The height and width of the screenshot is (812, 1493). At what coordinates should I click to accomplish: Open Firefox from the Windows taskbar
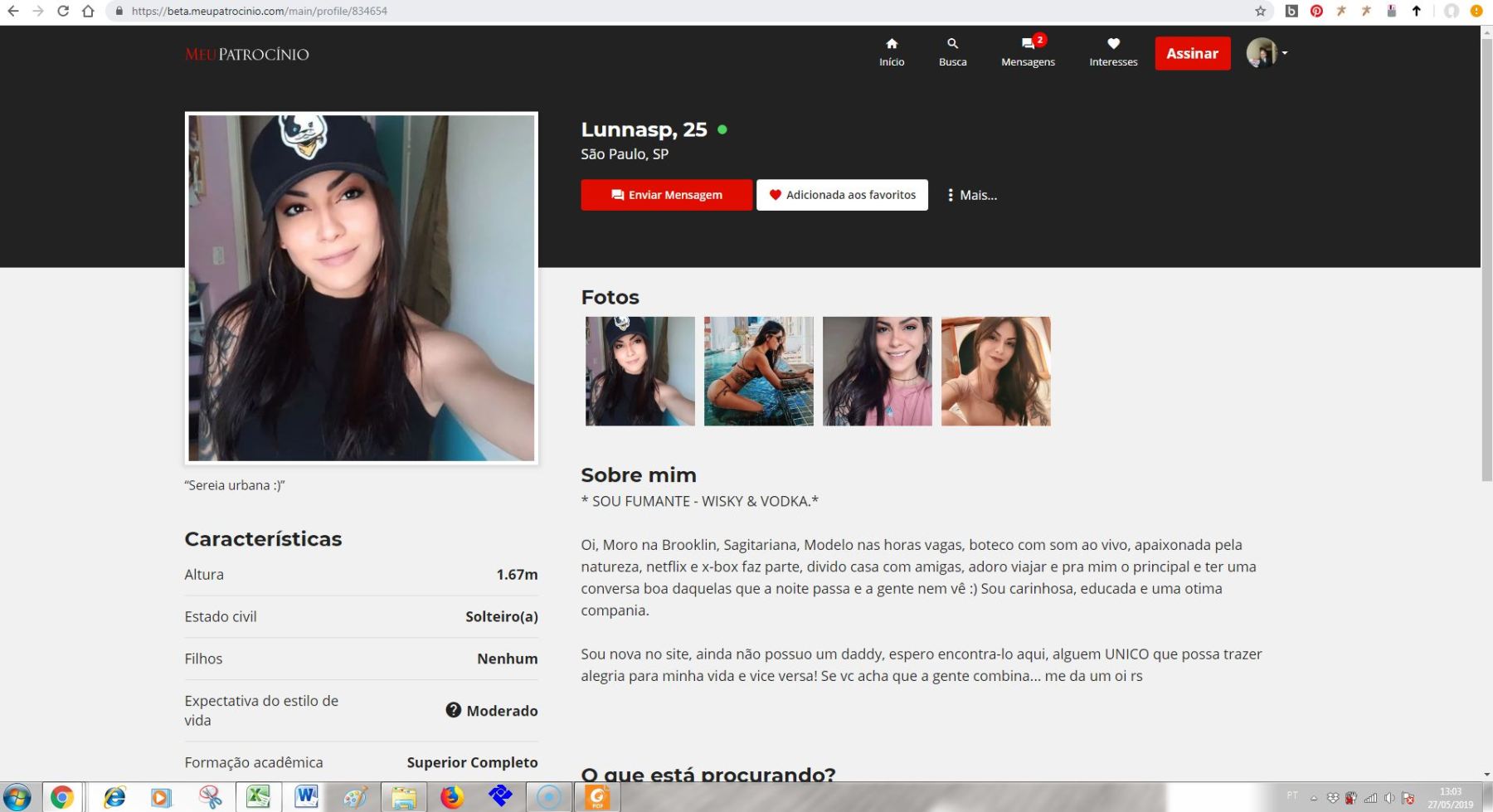pyautogui.click(x=452, y=797)
